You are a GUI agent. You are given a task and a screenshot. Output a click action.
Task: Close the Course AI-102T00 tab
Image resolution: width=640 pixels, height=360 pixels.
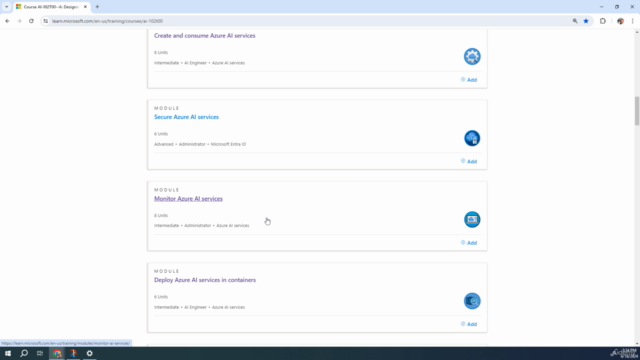(x=85, y=7)
